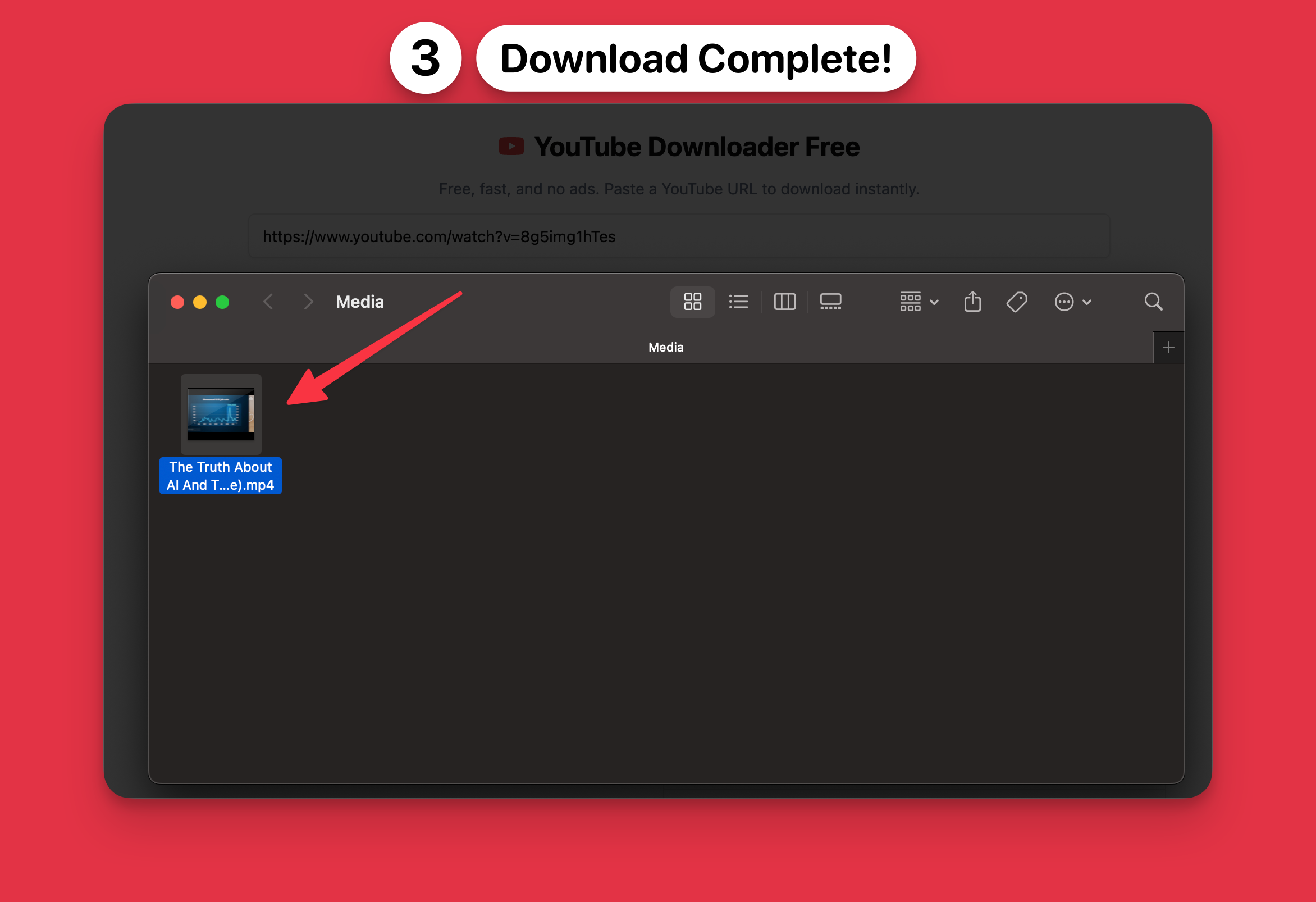Open a new tab with the plus button
The height and width of the screenshot is (902, 1316).
point(1169,347)
